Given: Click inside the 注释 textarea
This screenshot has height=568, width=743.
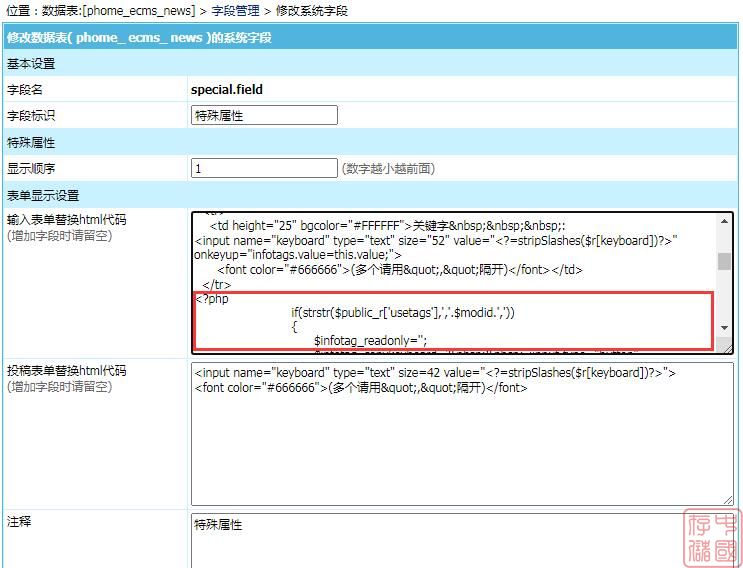Looking at the screenshot, I should (x=460, y=545).
